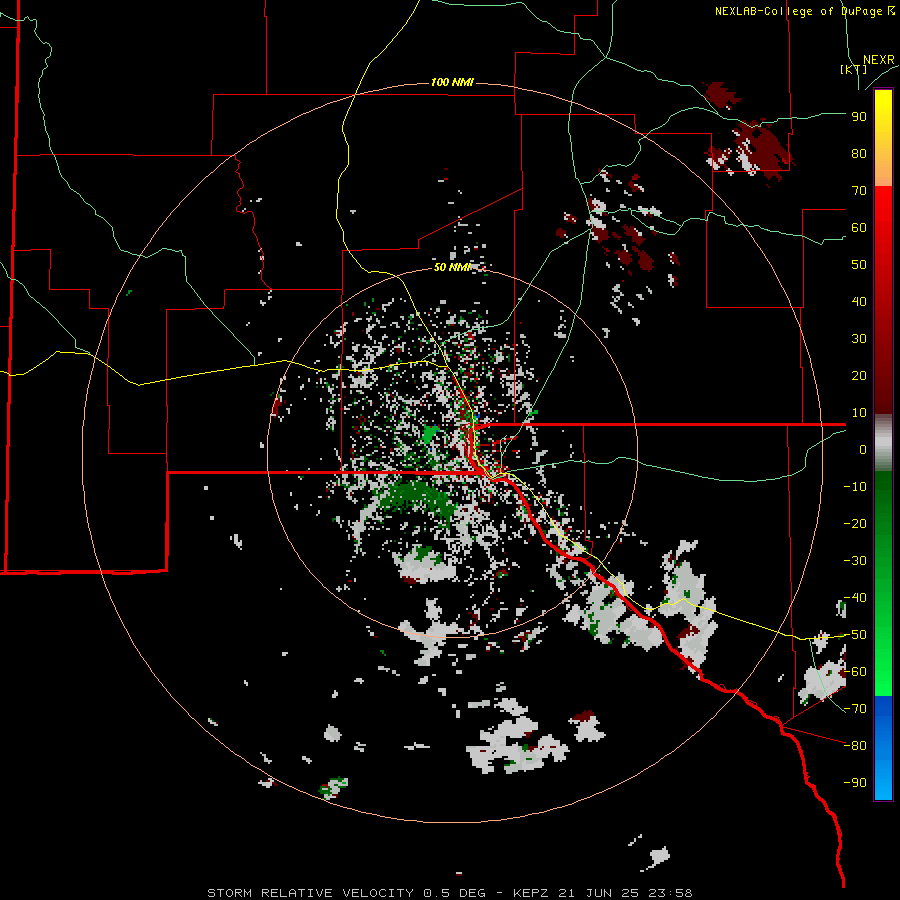
Task: Select the -70 value on velocity scale
Action: pos(855,709)
